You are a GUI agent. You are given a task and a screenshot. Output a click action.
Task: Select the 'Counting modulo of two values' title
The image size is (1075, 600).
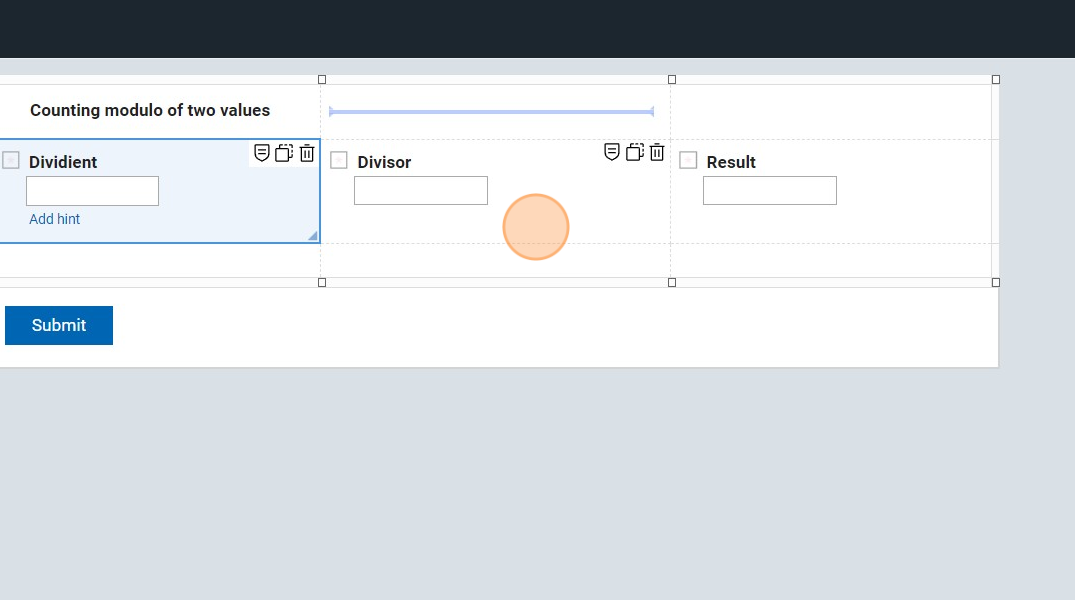point(150,110)
